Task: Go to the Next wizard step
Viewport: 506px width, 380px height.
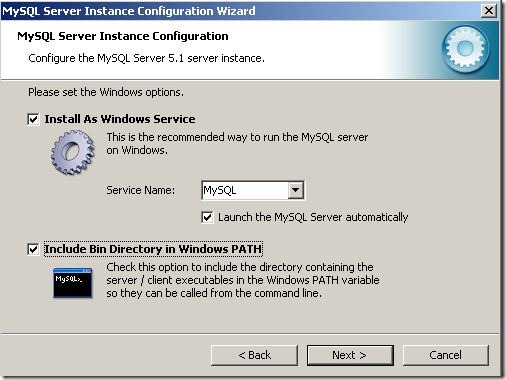Action: click(x=350, y=355)
